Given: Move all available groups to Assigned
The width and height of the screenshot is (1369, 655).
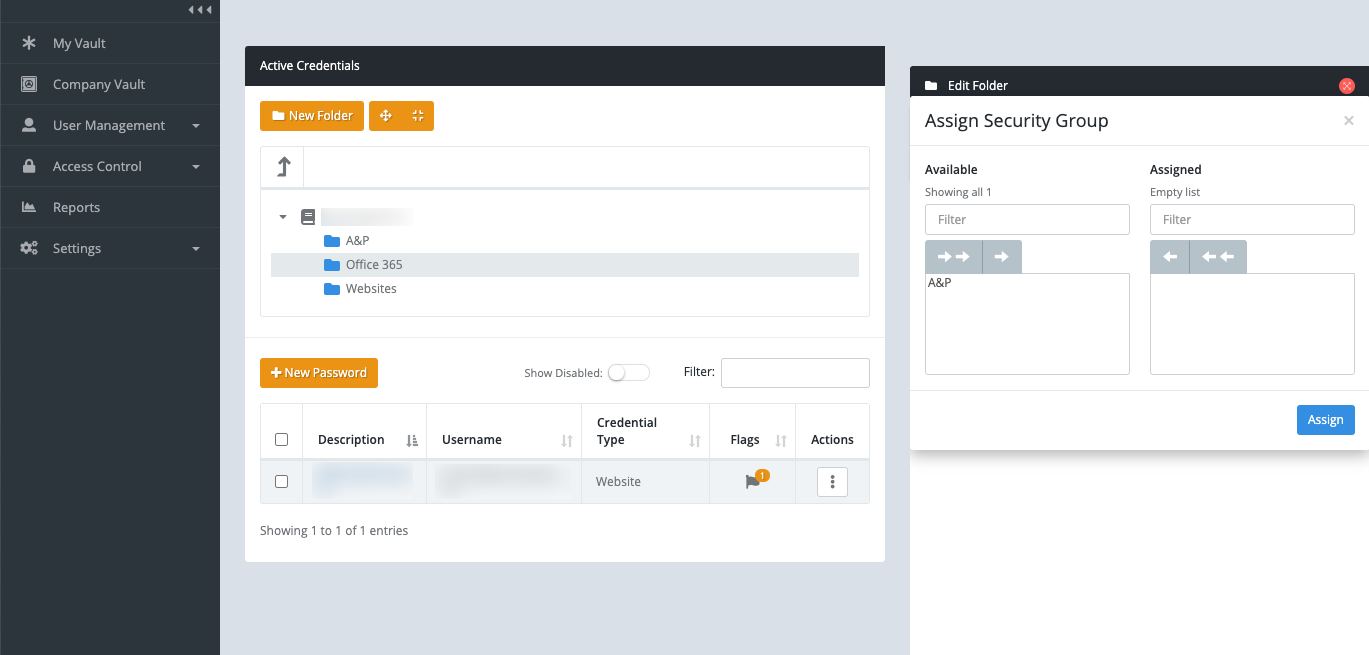Looking at the screenshot, I should click(x=954, y=257).
